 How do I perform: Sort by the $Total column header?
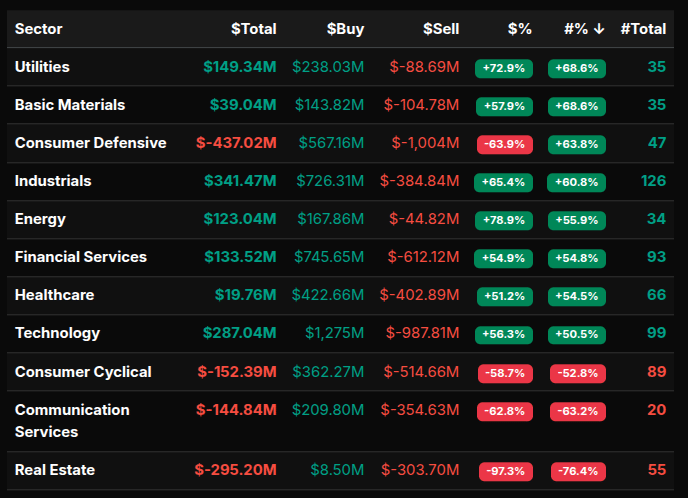coord(253,29)
